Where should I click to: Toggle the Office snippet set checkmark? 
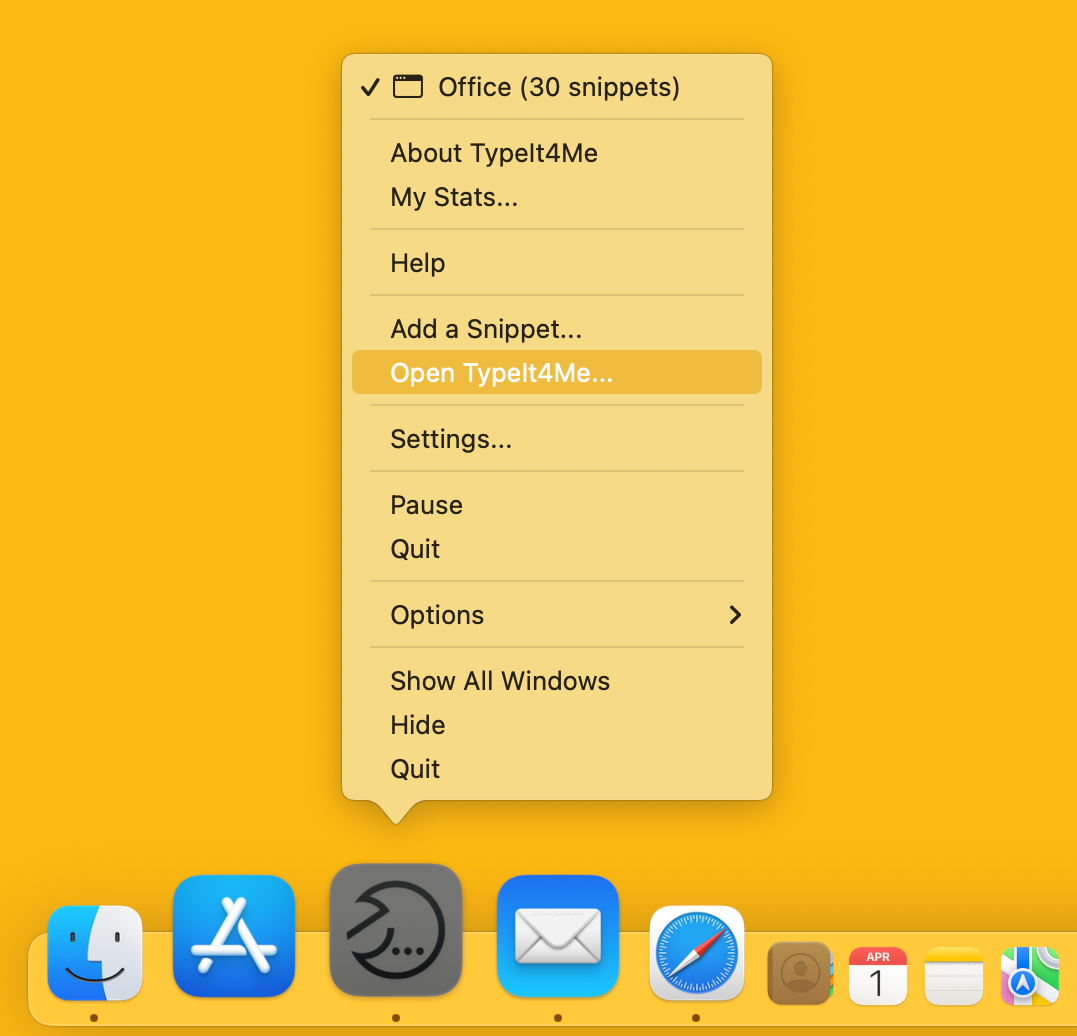tap(558, 87)
